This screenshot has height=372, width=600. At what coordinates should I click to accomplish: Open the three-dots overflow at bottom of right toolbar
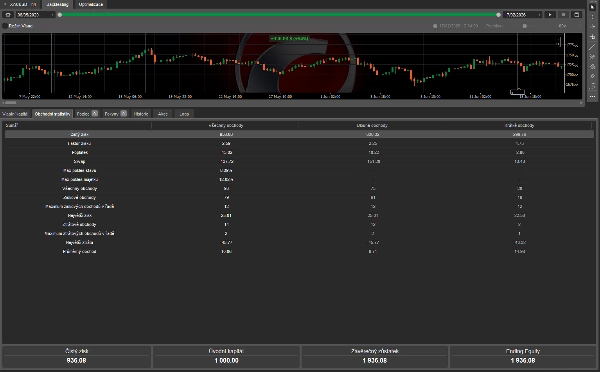[592, 96]
